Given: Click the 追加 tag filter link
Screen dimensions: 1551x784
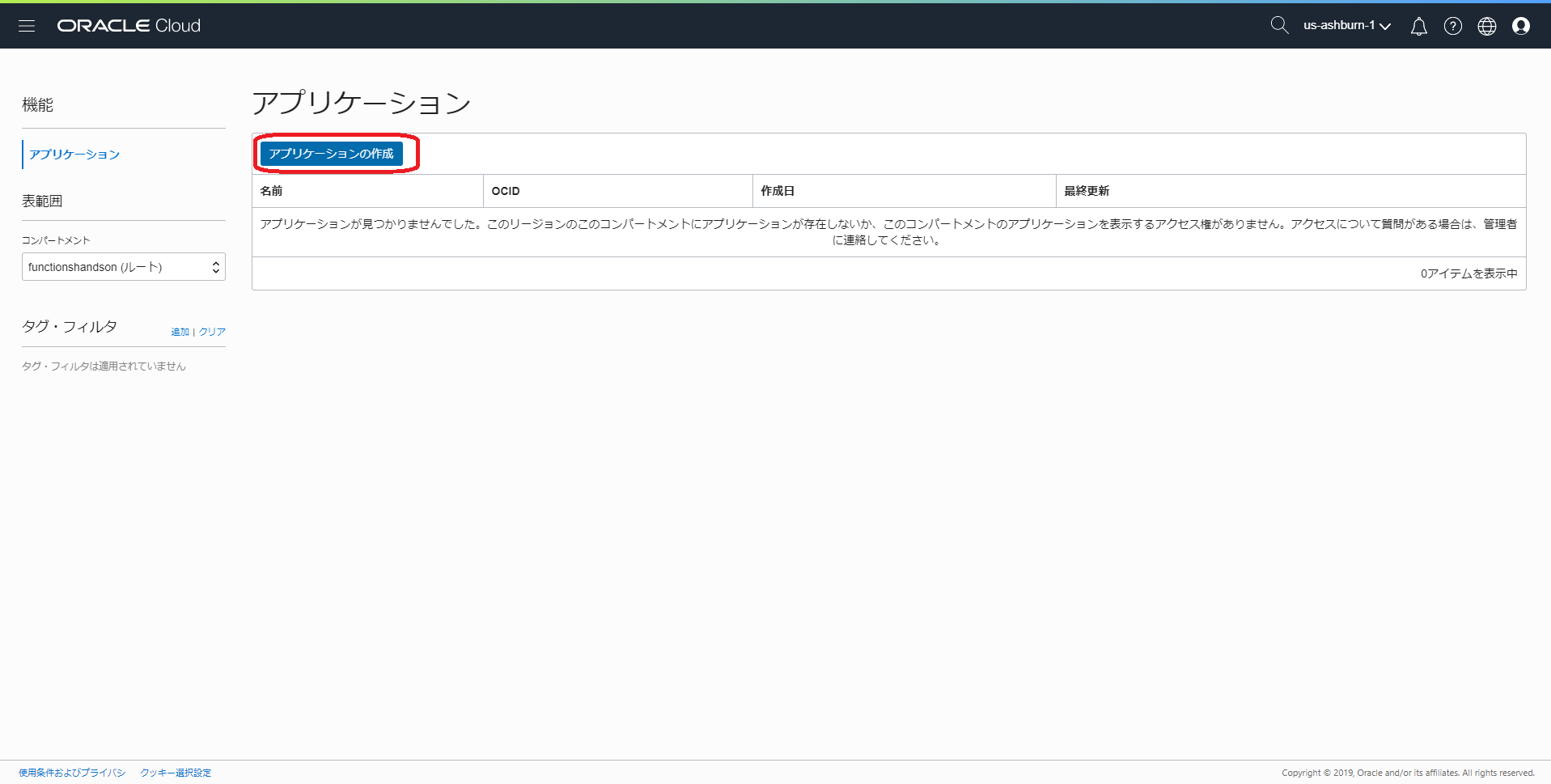Looking at the screenshot, I should click(180, 332).
